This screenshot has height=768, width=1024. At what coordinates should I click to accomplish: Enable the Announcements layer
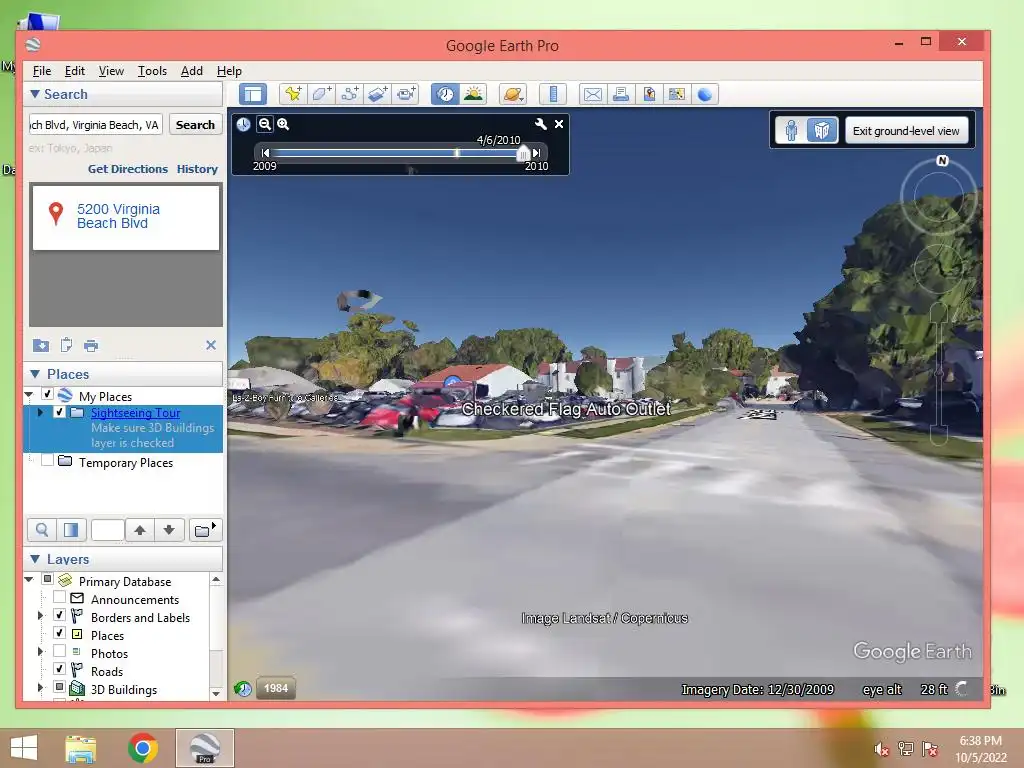pyautogui.click(x=59, y=597)
